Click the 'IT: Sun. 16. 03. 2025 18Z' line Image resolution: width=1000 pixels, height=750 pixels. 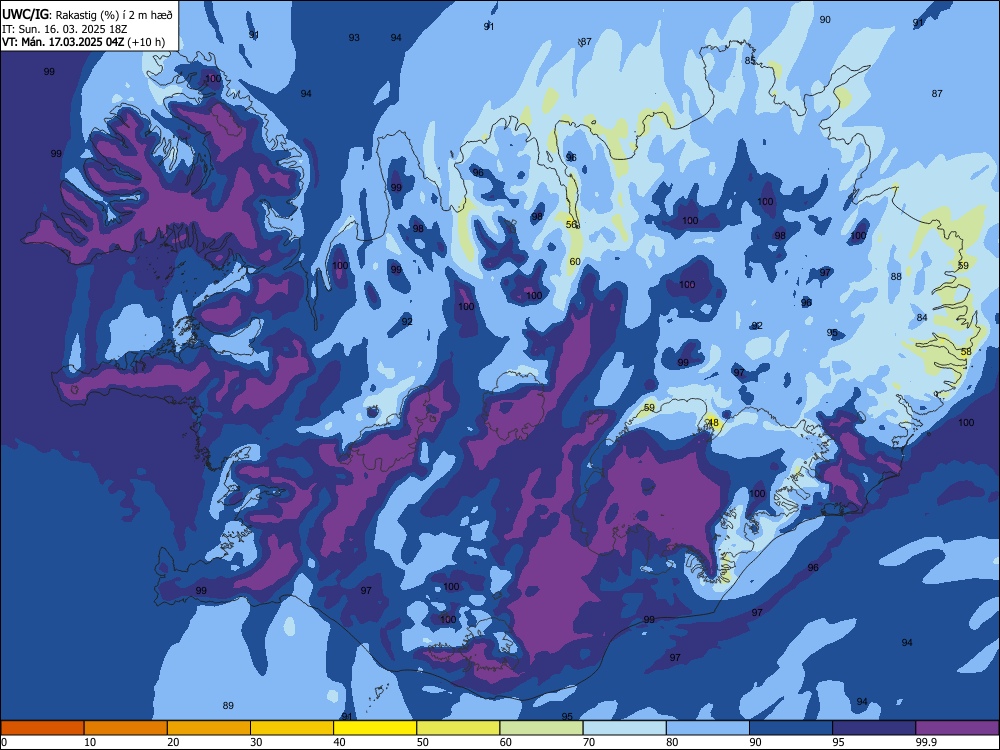click(x=64, y=29)
